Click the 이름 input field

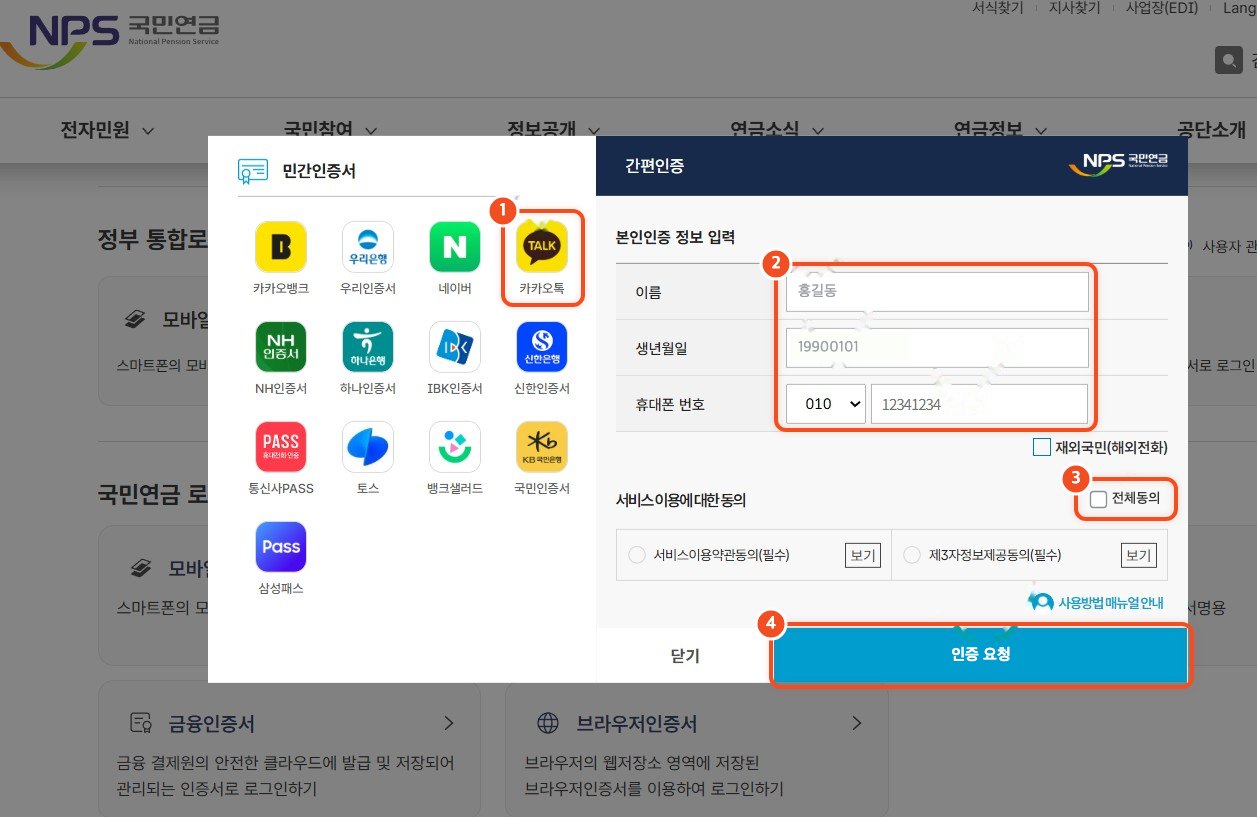(x=937, y=292)
